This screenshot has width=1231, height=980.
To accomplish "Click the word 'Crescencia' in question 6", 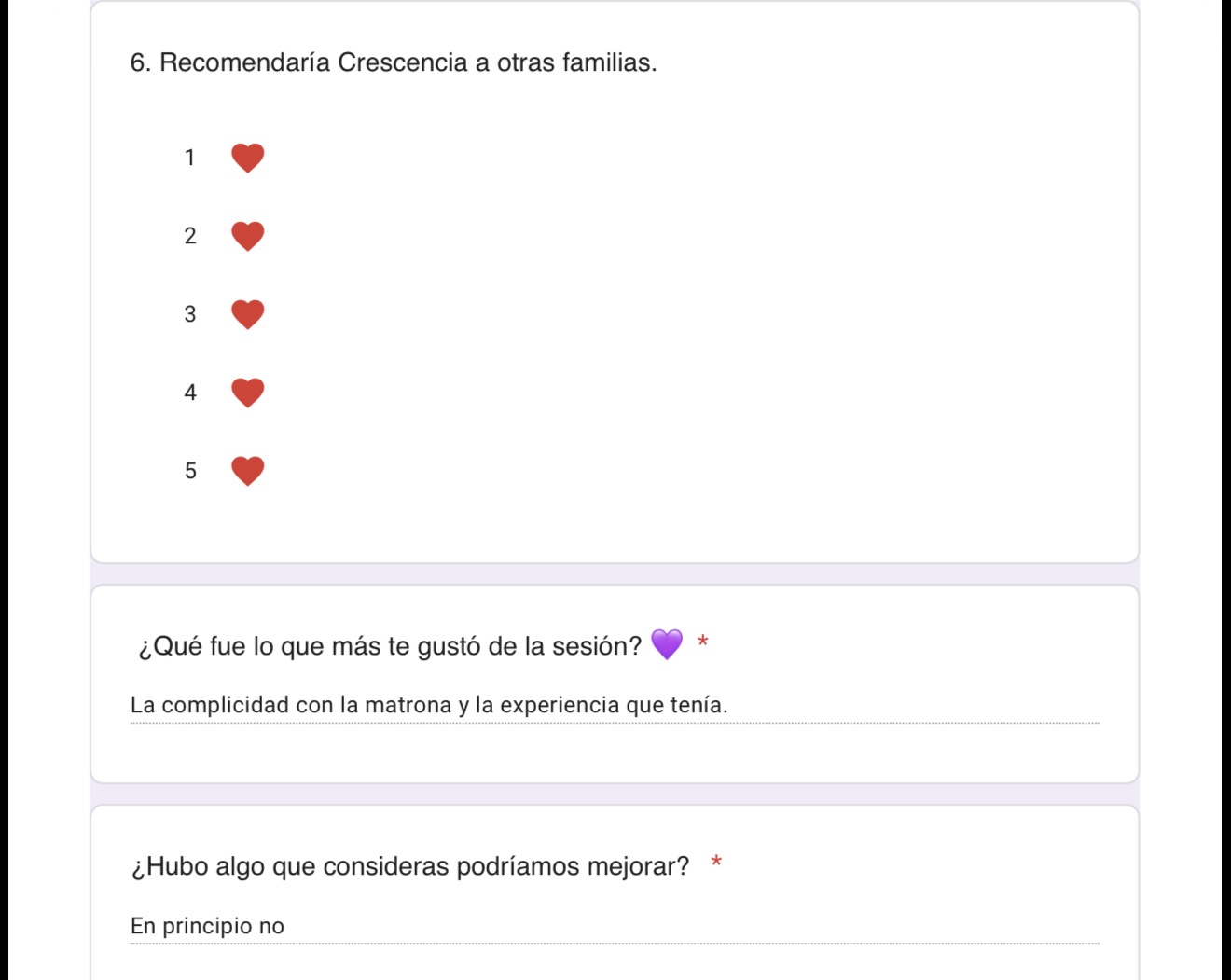I will [x=403, y=62].
